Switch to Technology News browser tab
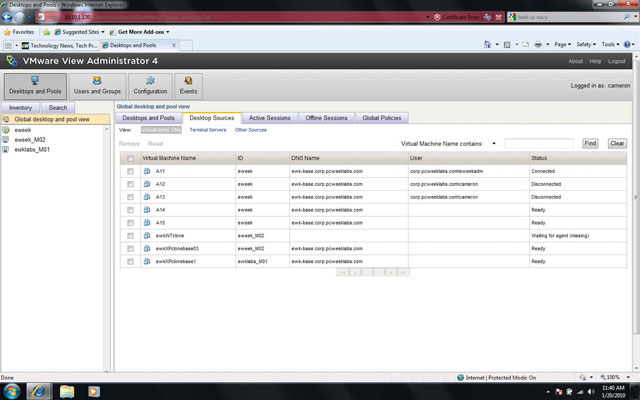The width and height of the screenshot is (640, 400). (x=59, y=45)
